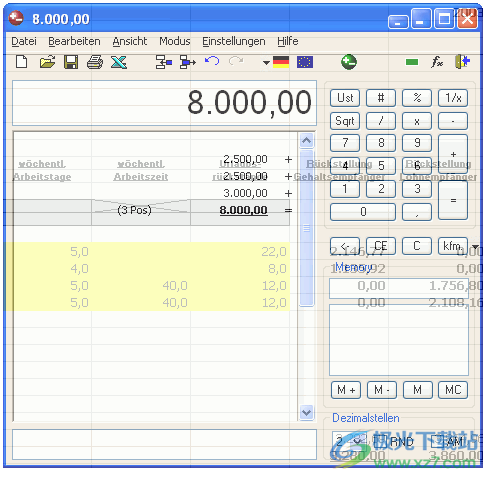
Task: Open the fx functions icon
Action: (437, 62)
